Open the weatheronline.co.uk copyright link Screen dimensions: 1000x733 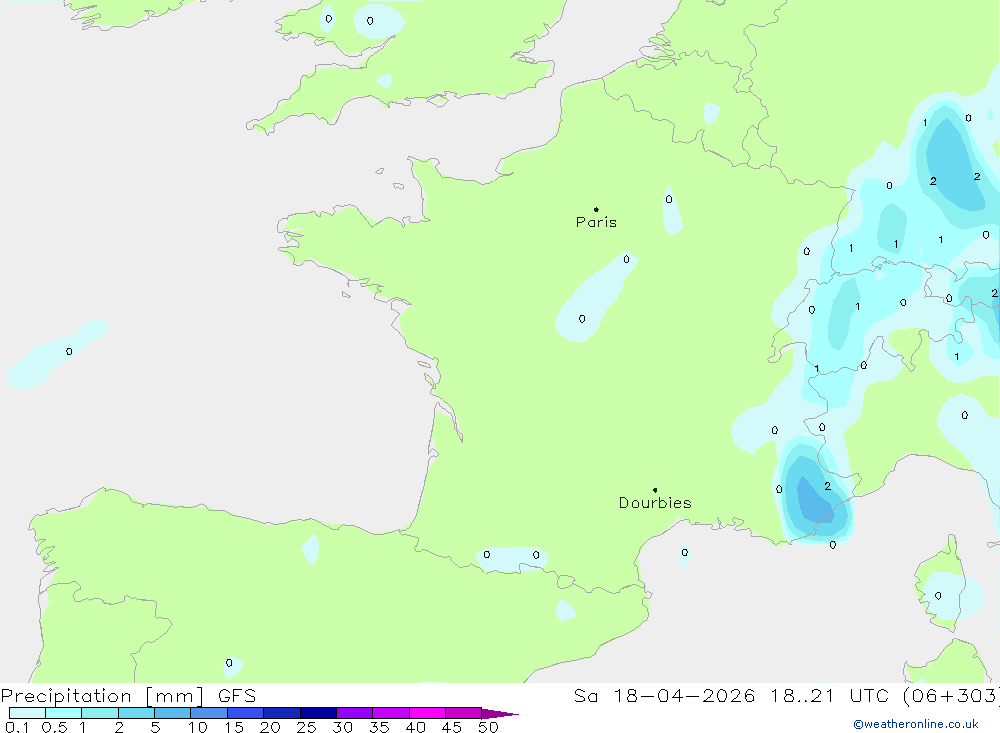[916, 724]
